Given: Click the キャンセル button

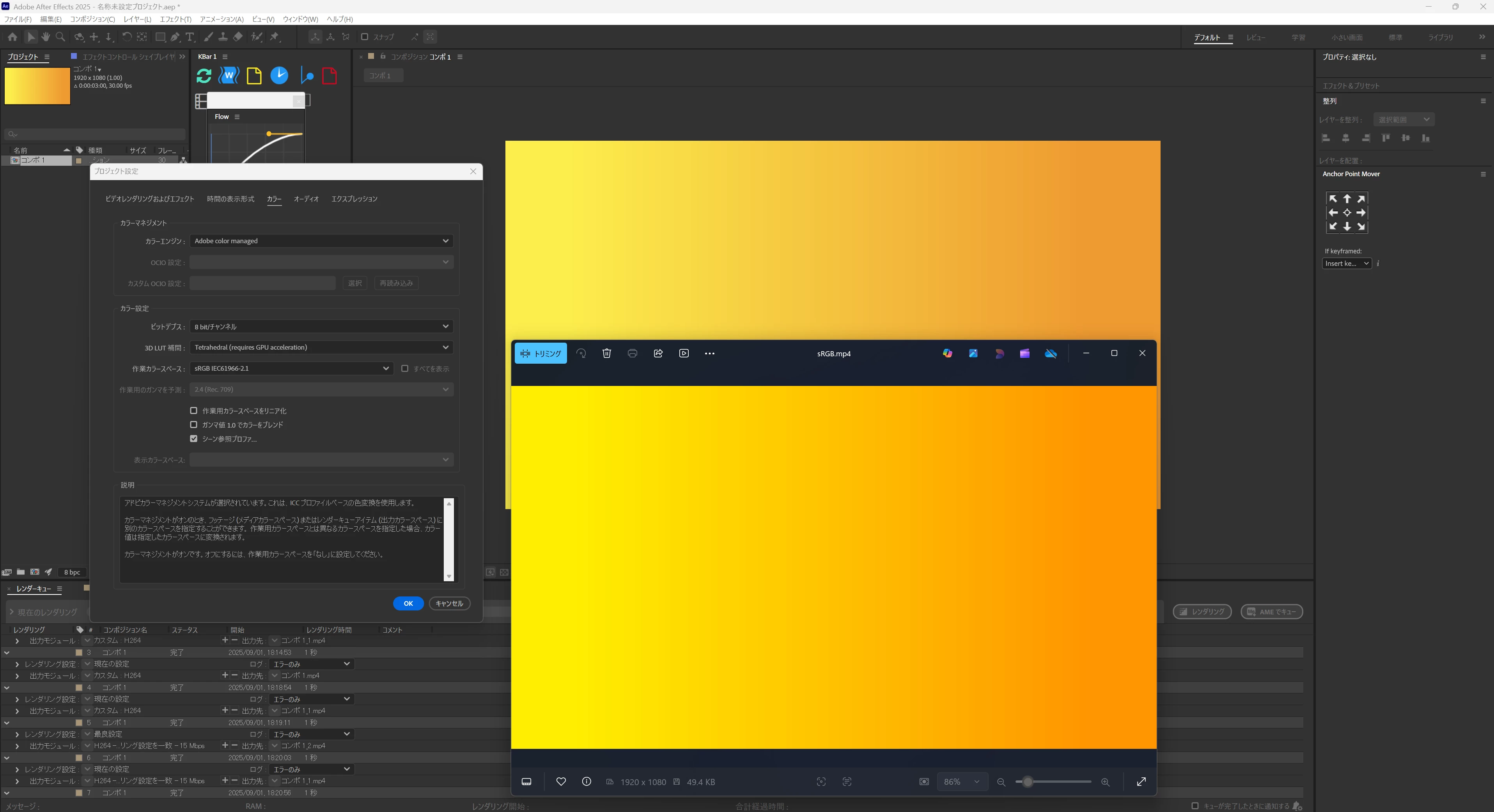Looking at the screenshot, I should pos(449,603).
